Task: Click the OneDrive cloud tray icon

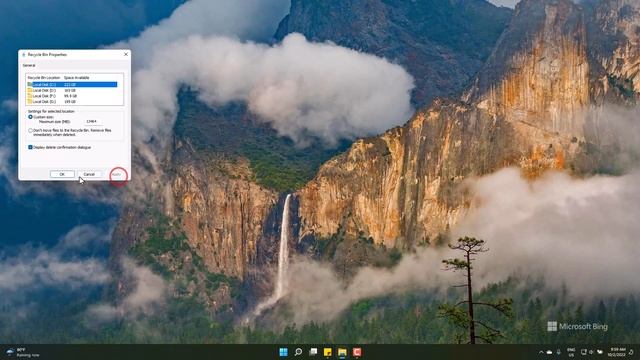Action: click(549, 352)
